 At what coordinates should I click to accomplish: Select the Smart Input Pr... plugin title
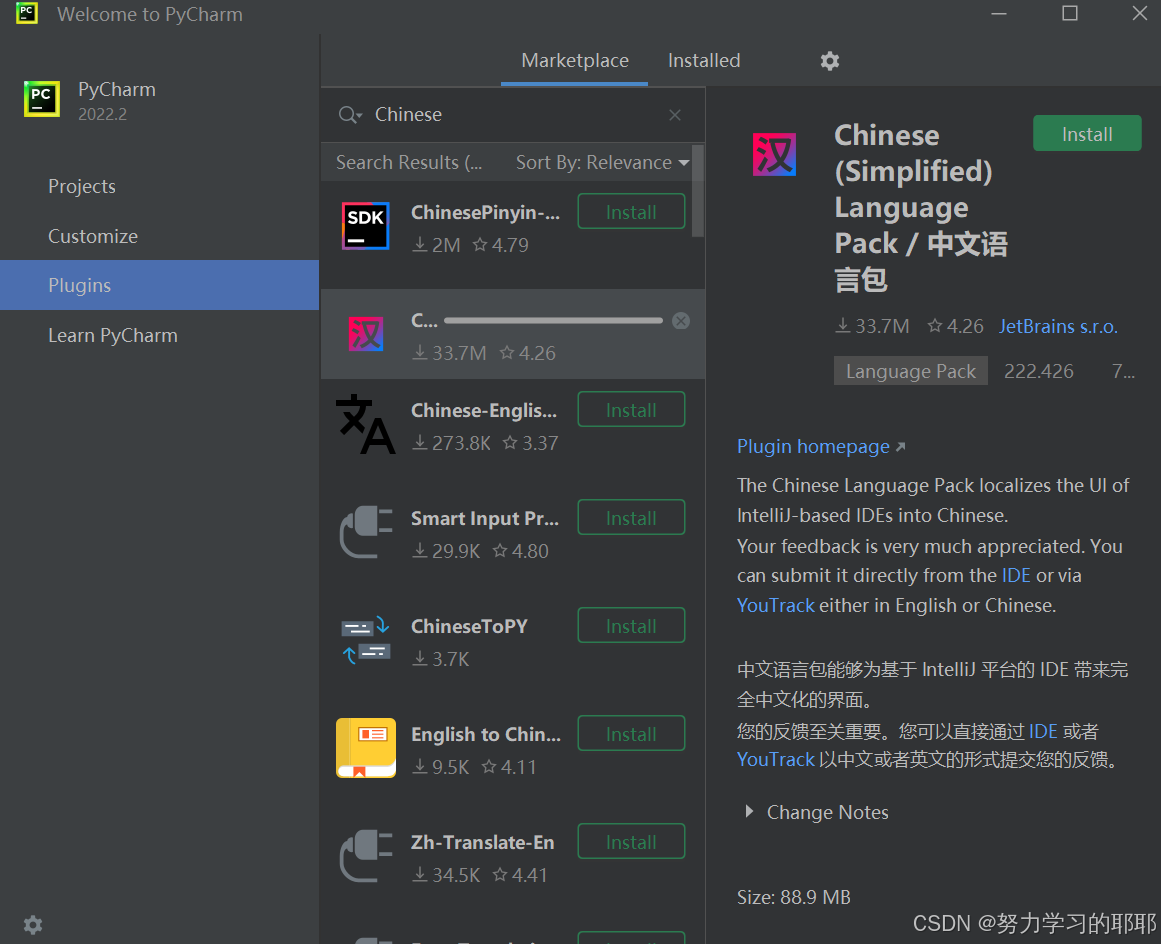tap(485, 518)
